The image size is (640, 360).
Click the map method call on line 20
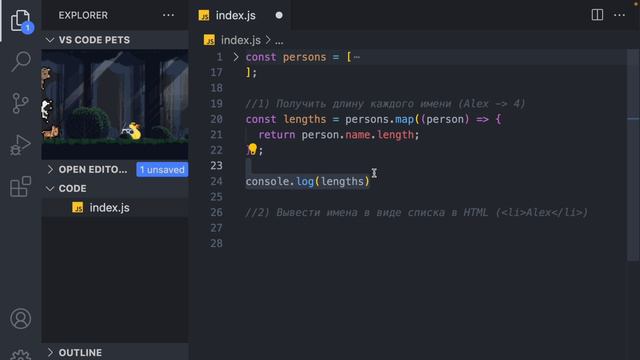(x=404, y=119)
